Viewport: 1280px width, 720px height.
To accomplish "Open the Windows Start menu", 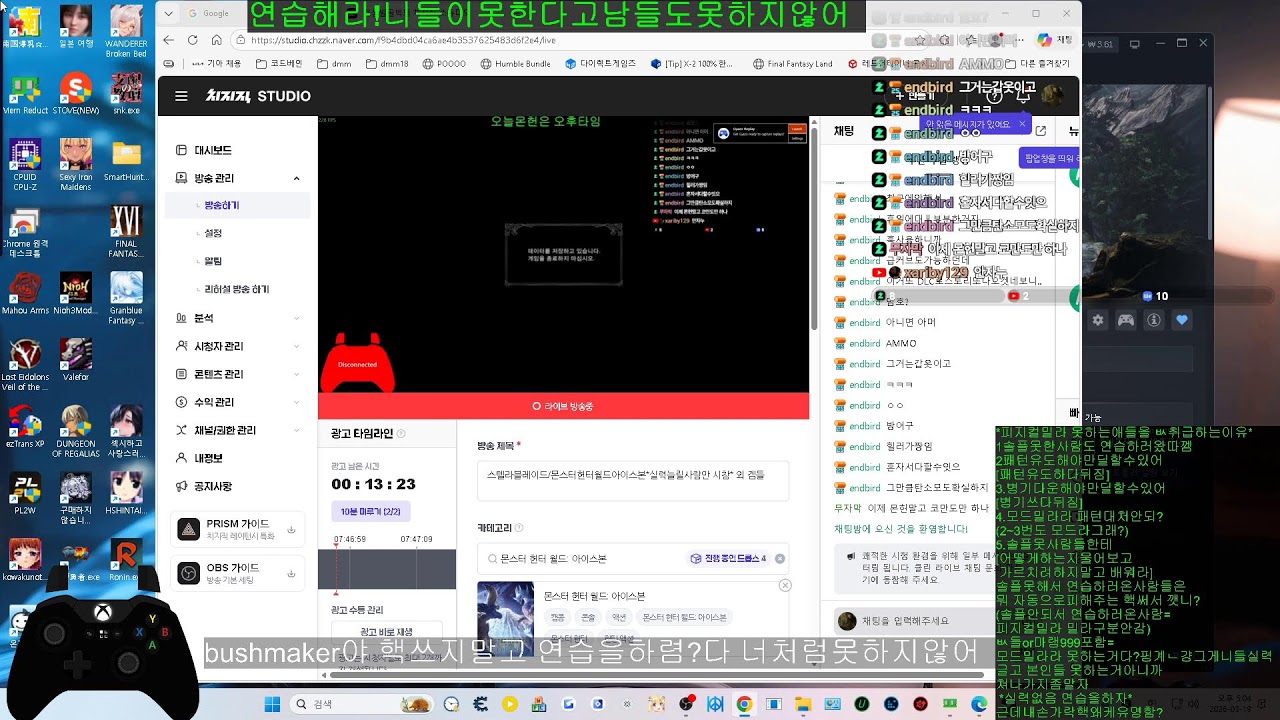I will [272, 704].
